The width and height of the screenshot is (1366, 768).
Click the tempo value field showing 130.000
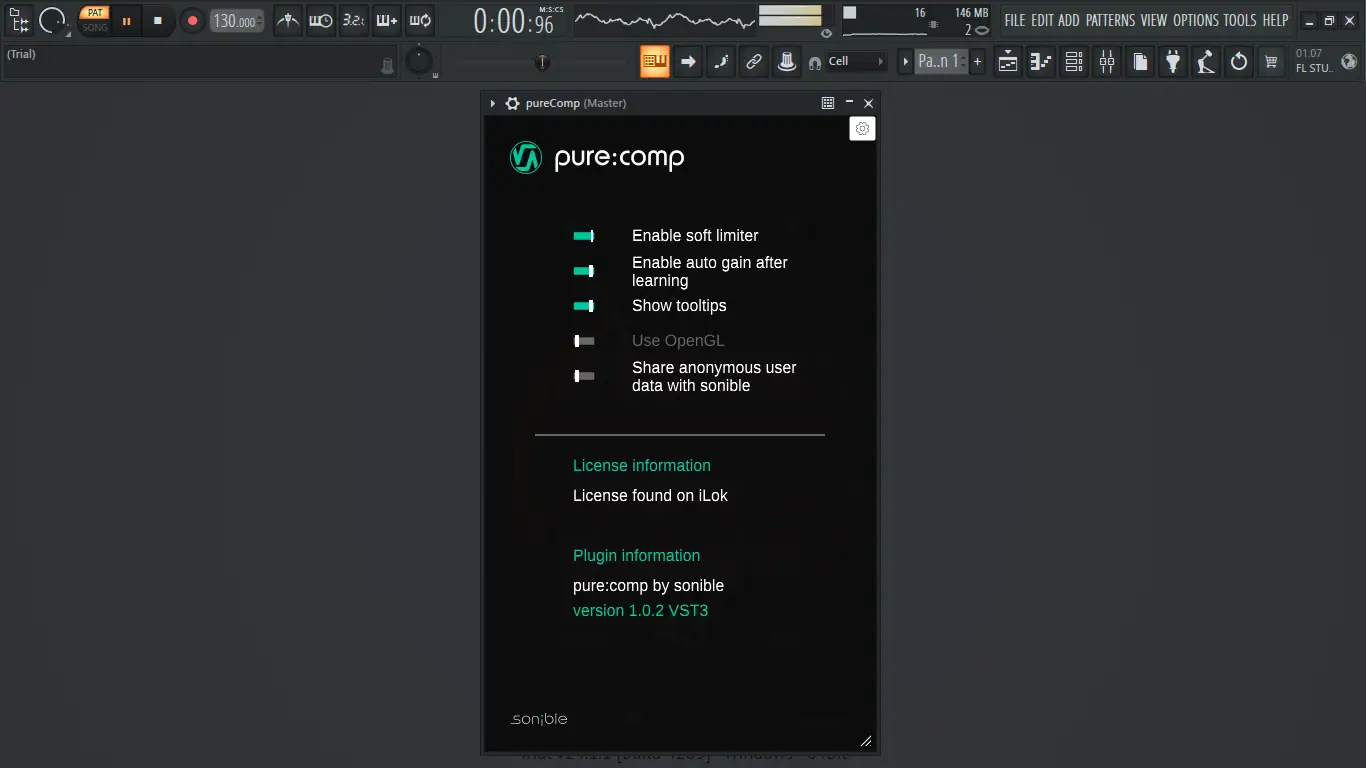click(x=236, y=20)
